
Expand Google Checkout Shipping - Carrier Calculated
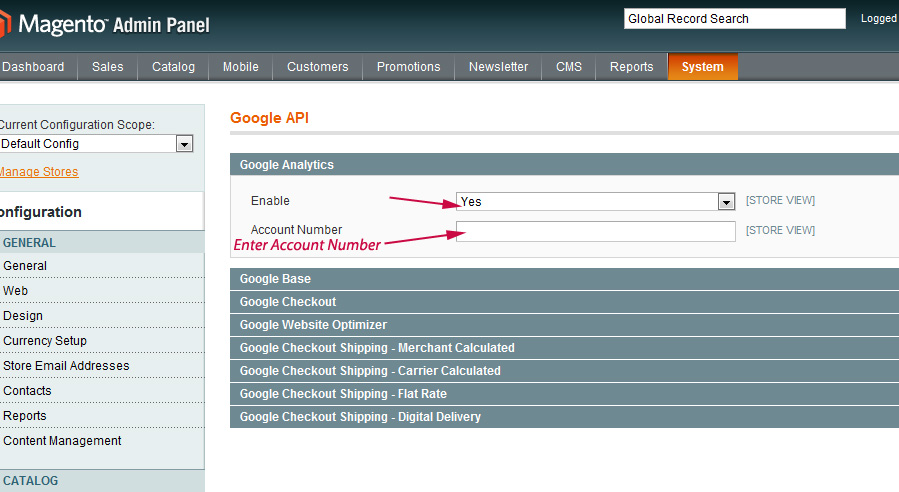pos(564,370)
